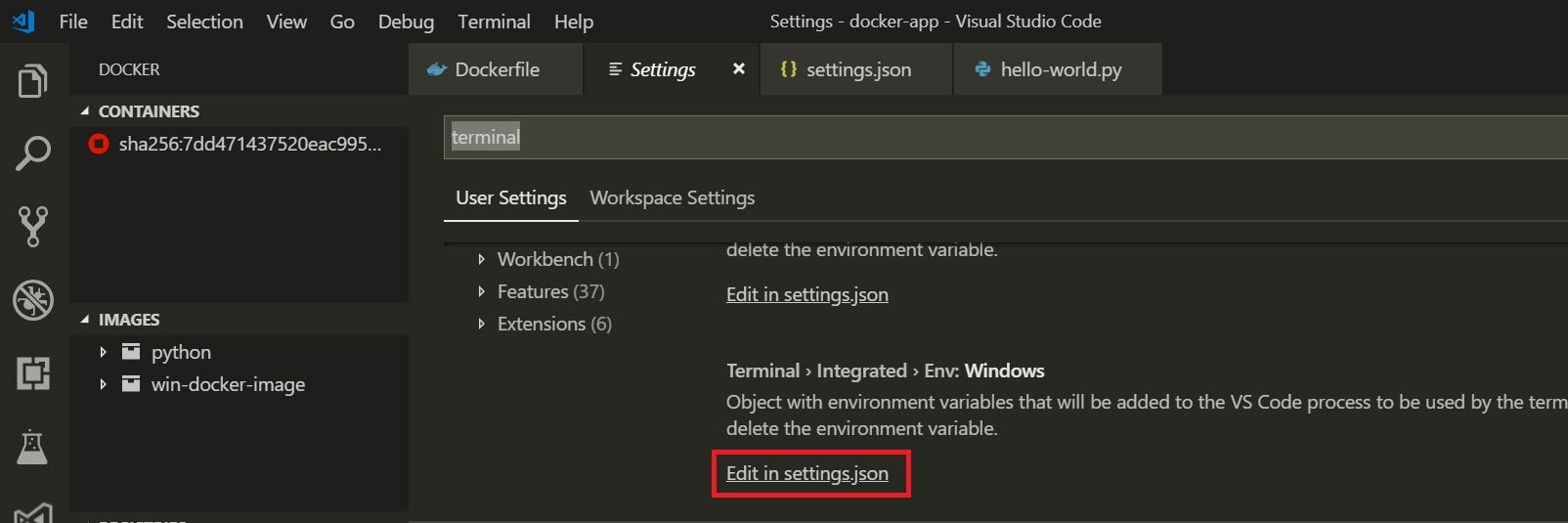
Task: Open the Go menu
Action: tap(342, 22)
